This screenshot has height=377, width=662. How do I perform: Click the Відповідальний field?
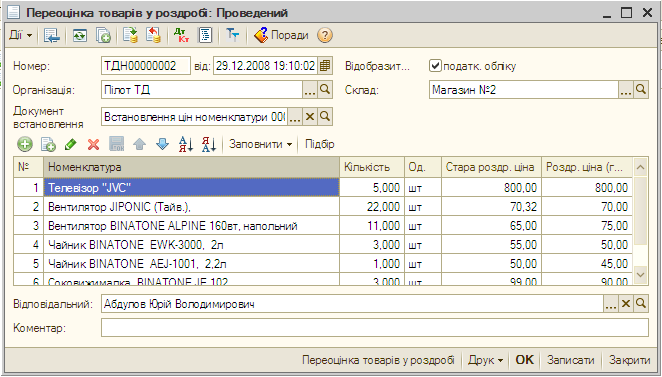pos(352,304)
